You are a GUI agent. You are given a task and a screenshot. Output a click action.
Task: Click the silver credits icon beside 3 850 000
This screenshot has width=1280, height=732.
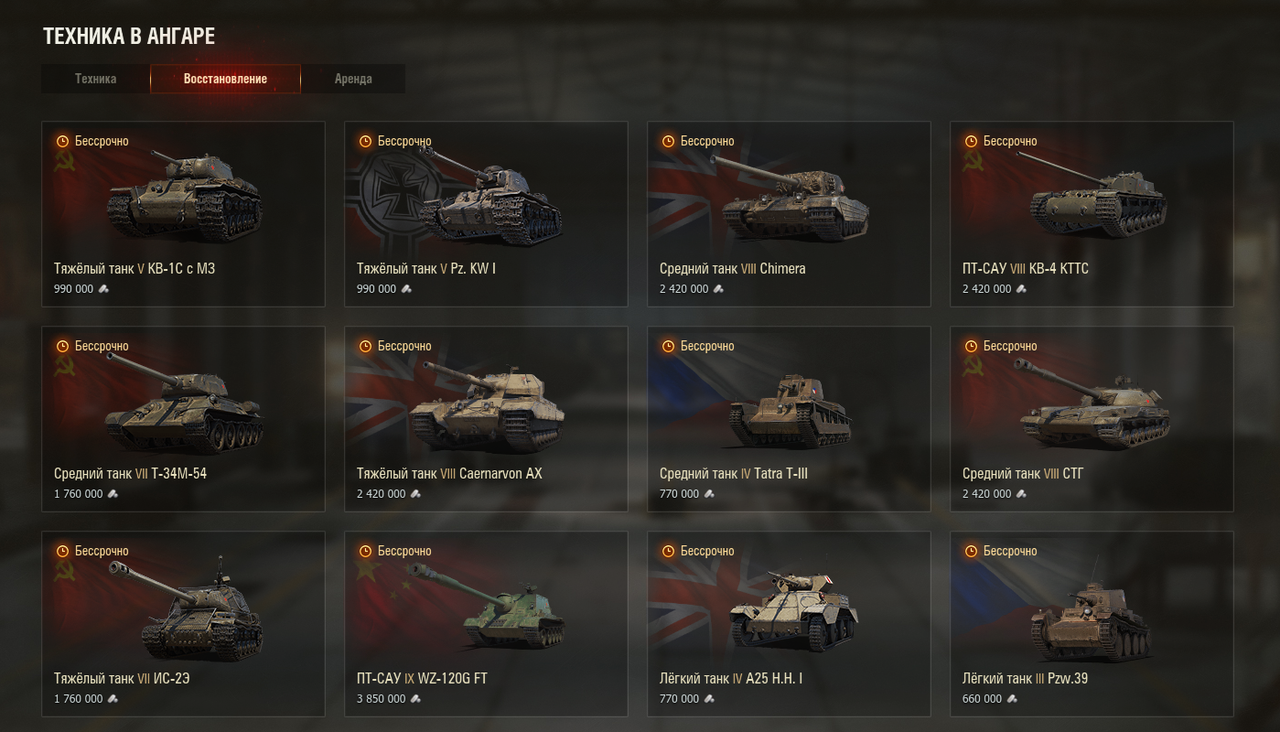(x=416, y=699)
